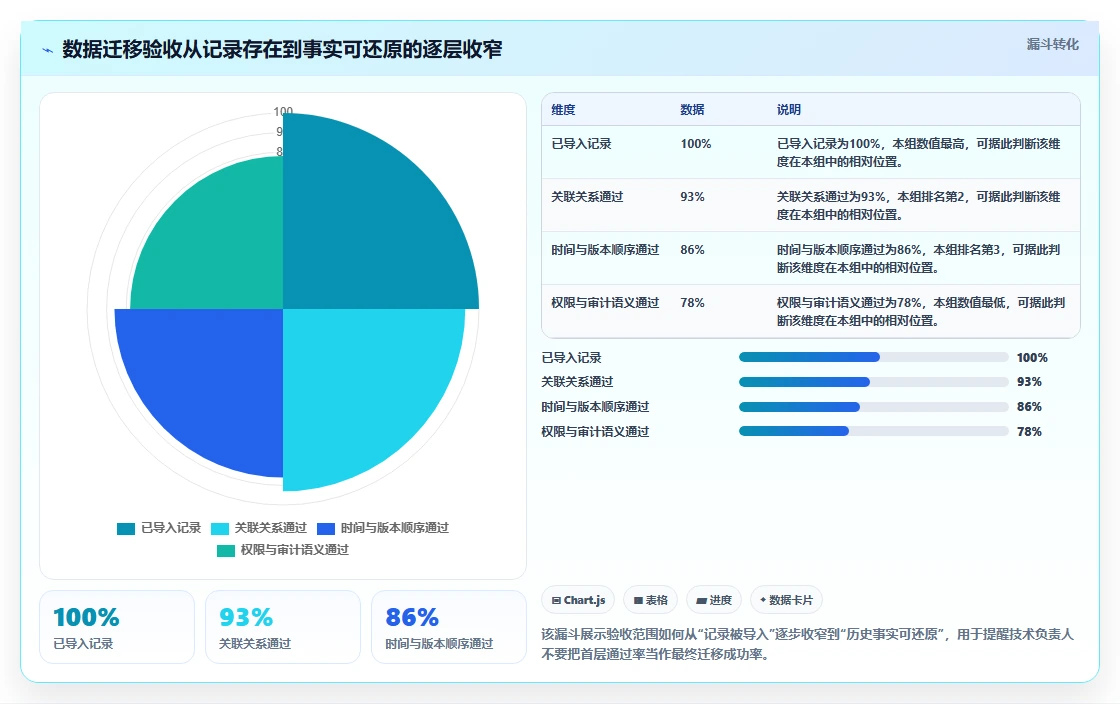Click the 已导入记录 progress bar
The height and width of the screenshot is (704, 1120).
tap(873, 357)
